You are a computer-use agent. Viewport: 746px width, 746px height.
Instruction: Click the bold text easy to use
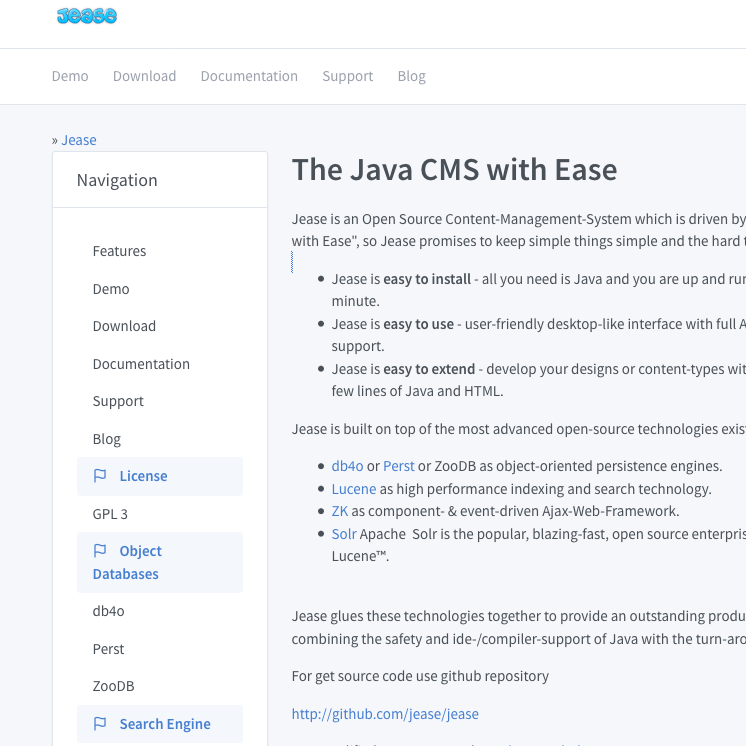pos(418,324)
